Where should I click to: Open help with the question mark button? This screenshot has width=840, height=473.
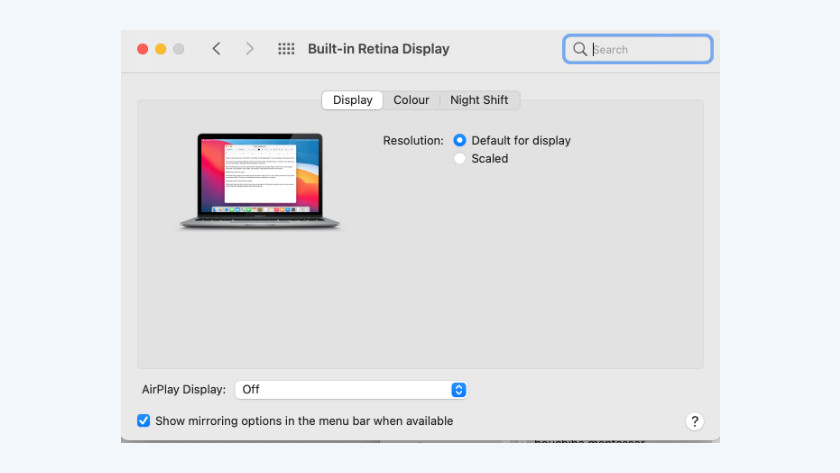[694, 421]
